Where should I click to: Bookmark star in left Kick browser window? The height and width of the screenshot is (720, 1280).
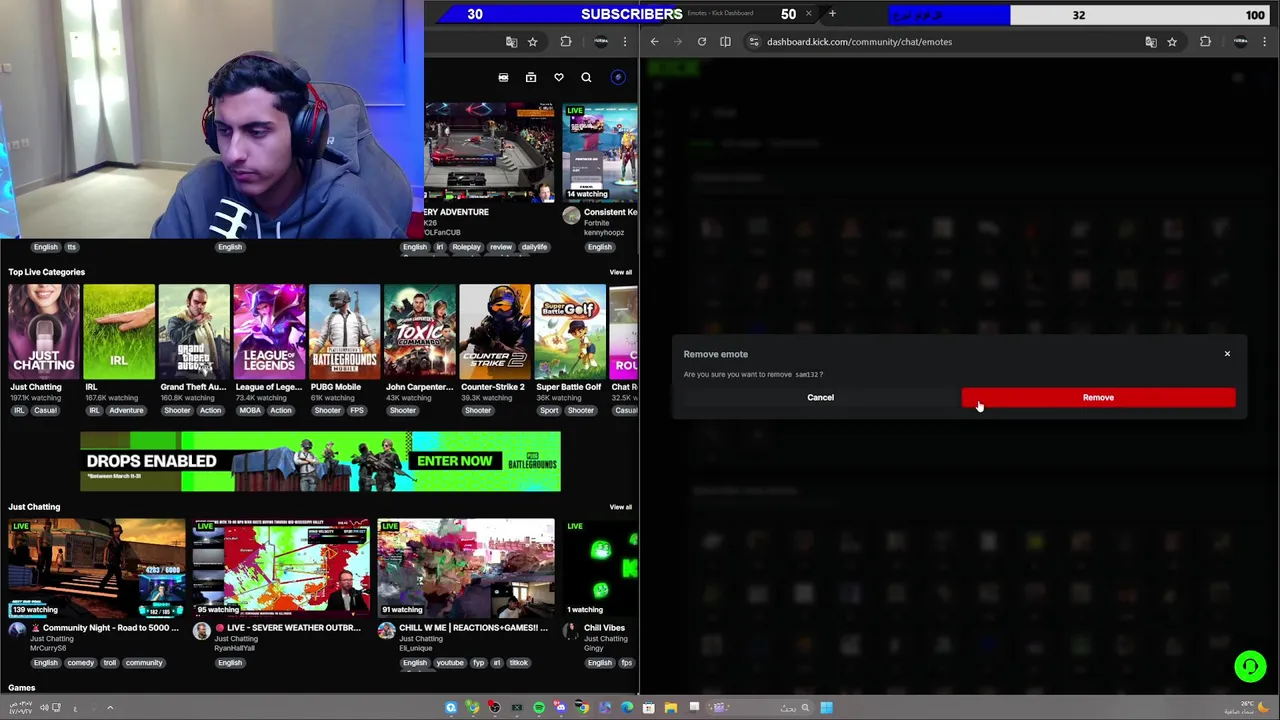coord(532,42)
